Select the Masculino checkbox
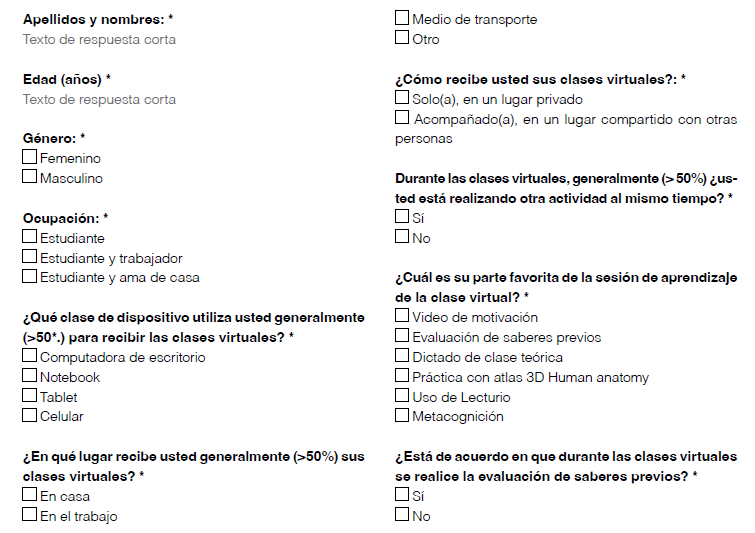The width and height of the screenshot is (755, 533). (30, 178)
